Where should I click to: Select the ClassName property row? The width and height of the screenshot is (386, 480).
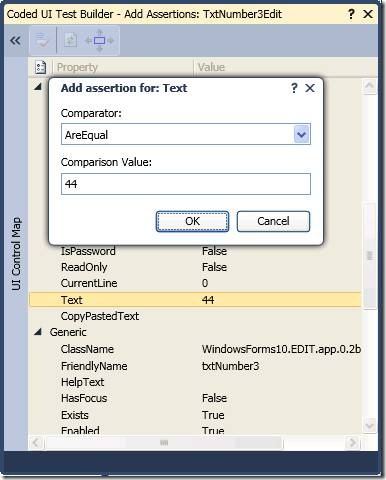click(x=195, y=349)
